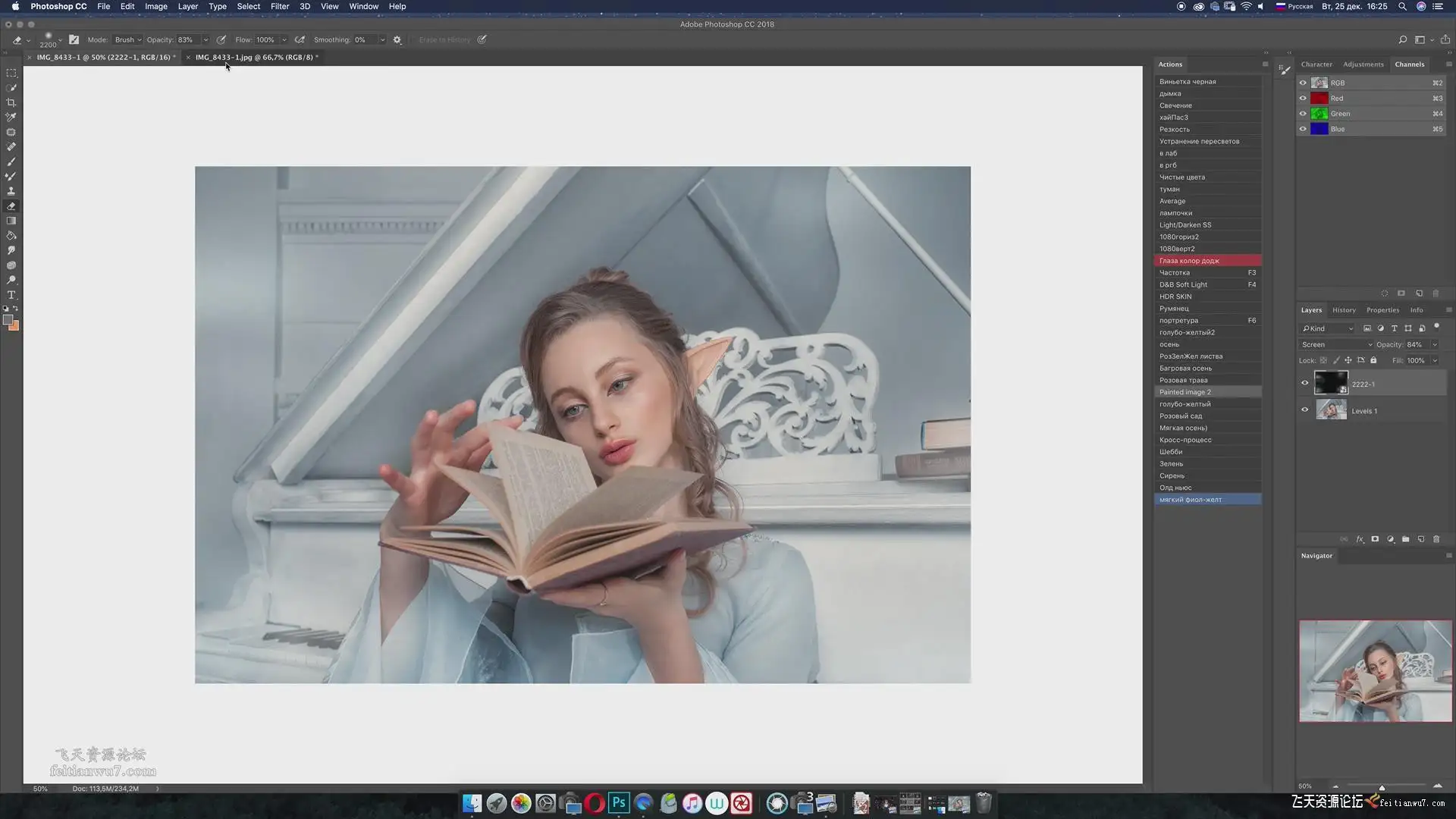The height and width of the screenshot is (819, 1456).
Task: Click the foreground color swatch
Action: 8,320
